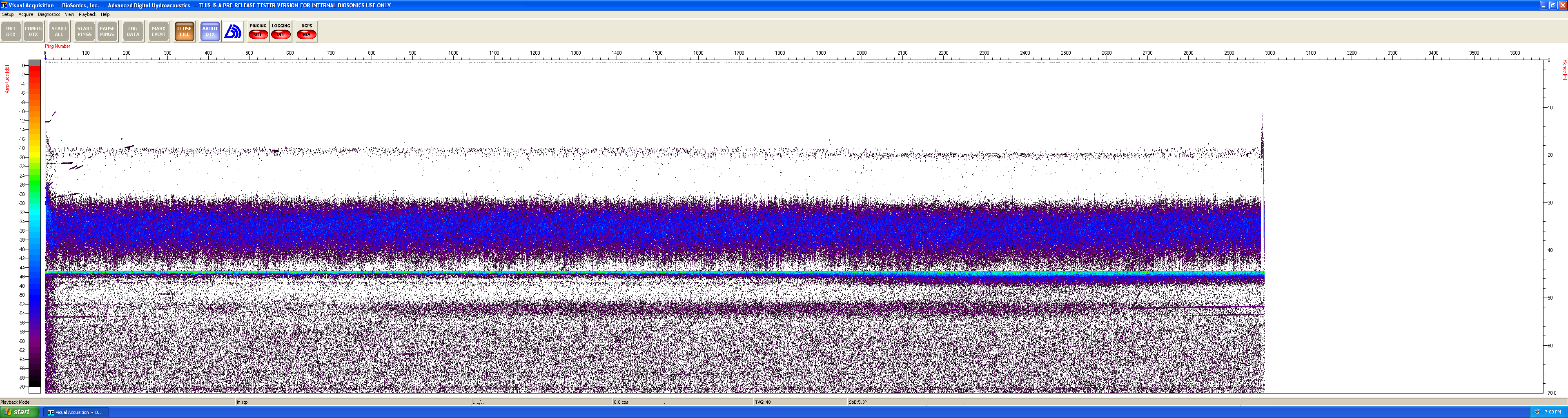Image resolution: width=1568 pixels, height=418 pixels.
Task: Click the LOG DATA toolbar button
Action: click(x=133, y=32)
